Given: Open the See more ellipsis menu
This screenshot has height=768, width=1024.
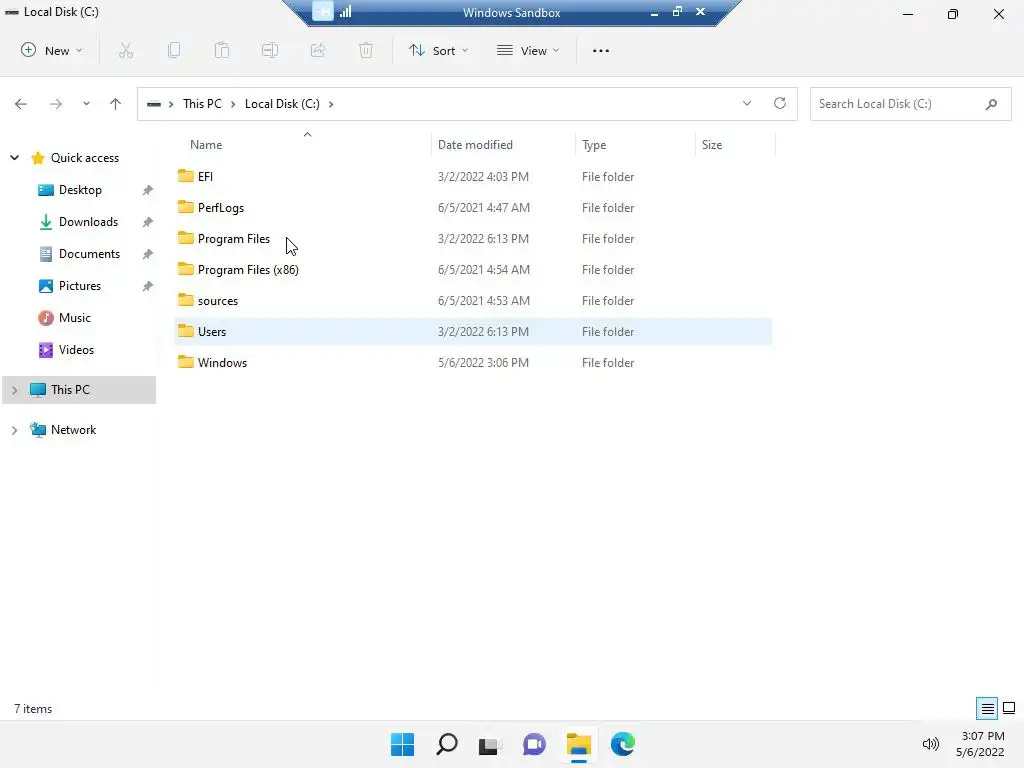Looking at the screenshot, I should click(x=601, y=50).
